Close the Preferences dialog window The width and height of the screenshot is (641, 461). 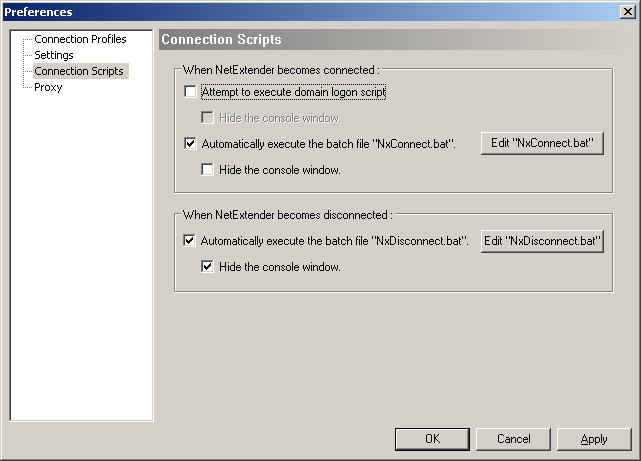[x=627, y=12]
